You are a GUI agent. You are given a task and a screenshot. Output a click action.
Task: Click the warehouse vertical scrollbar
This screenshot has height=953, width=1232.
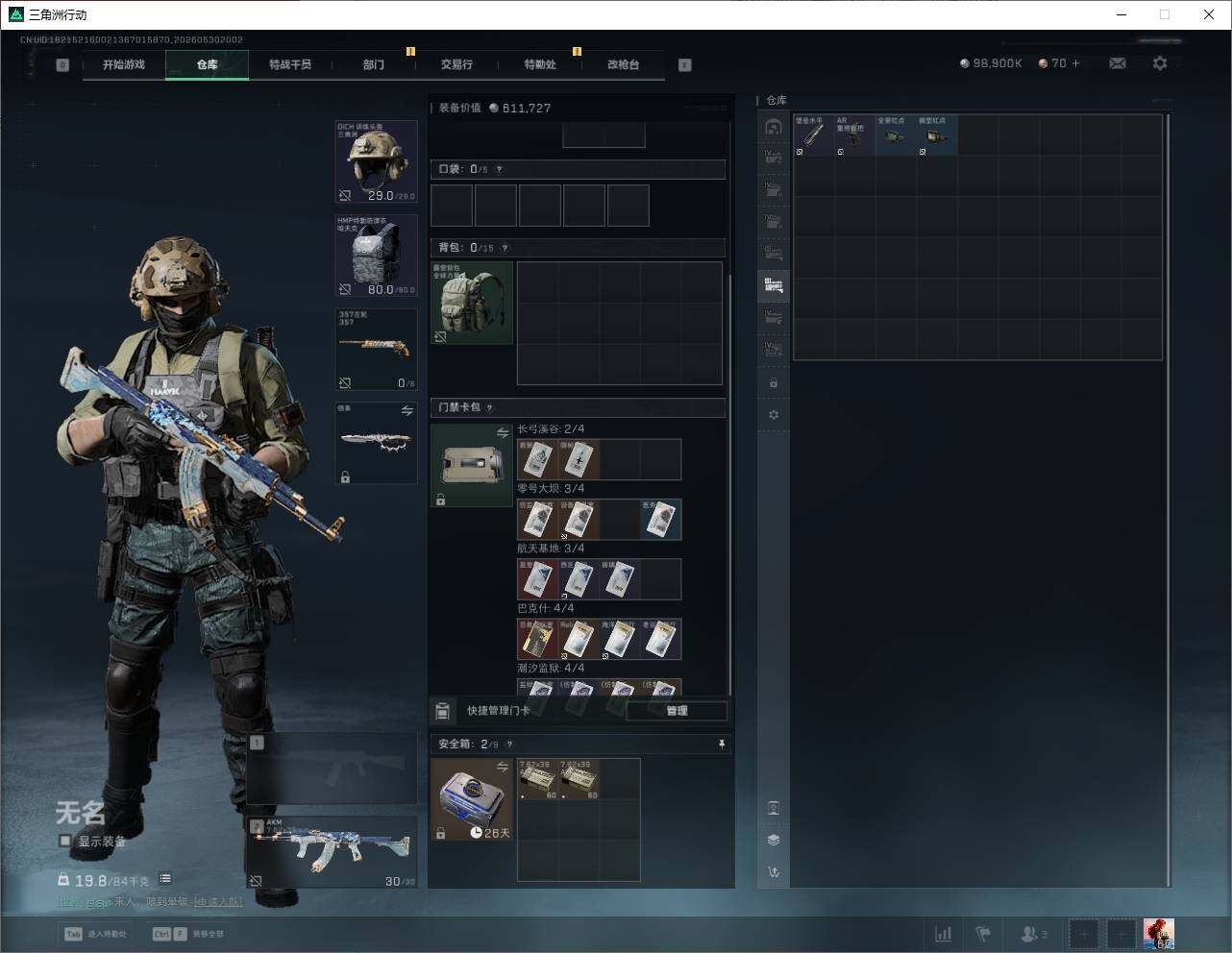[x=1169, y=500]
